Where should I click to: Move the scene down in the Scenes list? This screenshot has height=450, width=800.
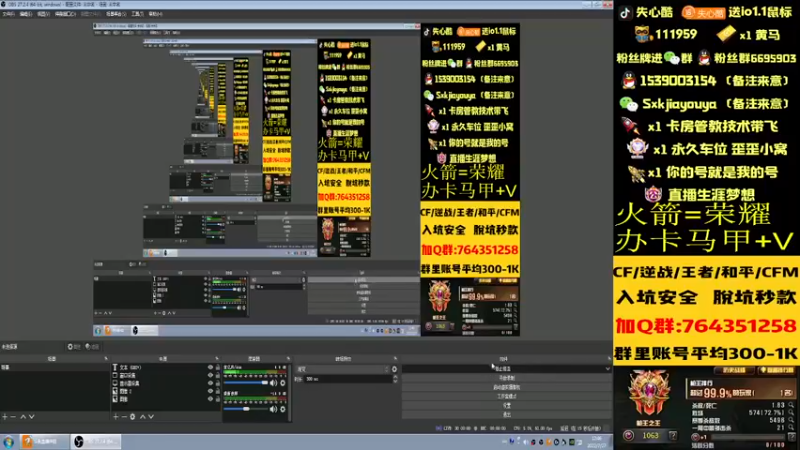tap(32, 416)
